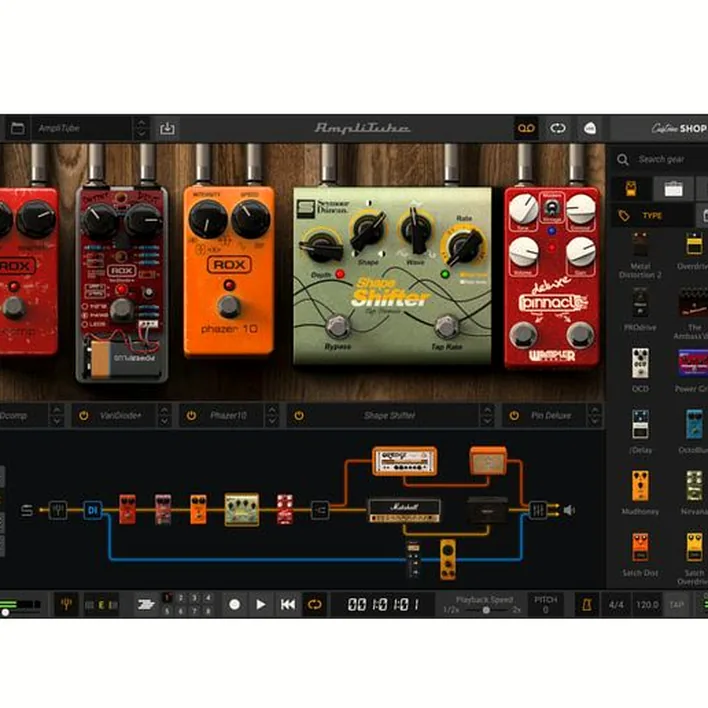
Task: Stomp the Shape Shifter Tap Rate footswitch
Action: click(446, 327)
